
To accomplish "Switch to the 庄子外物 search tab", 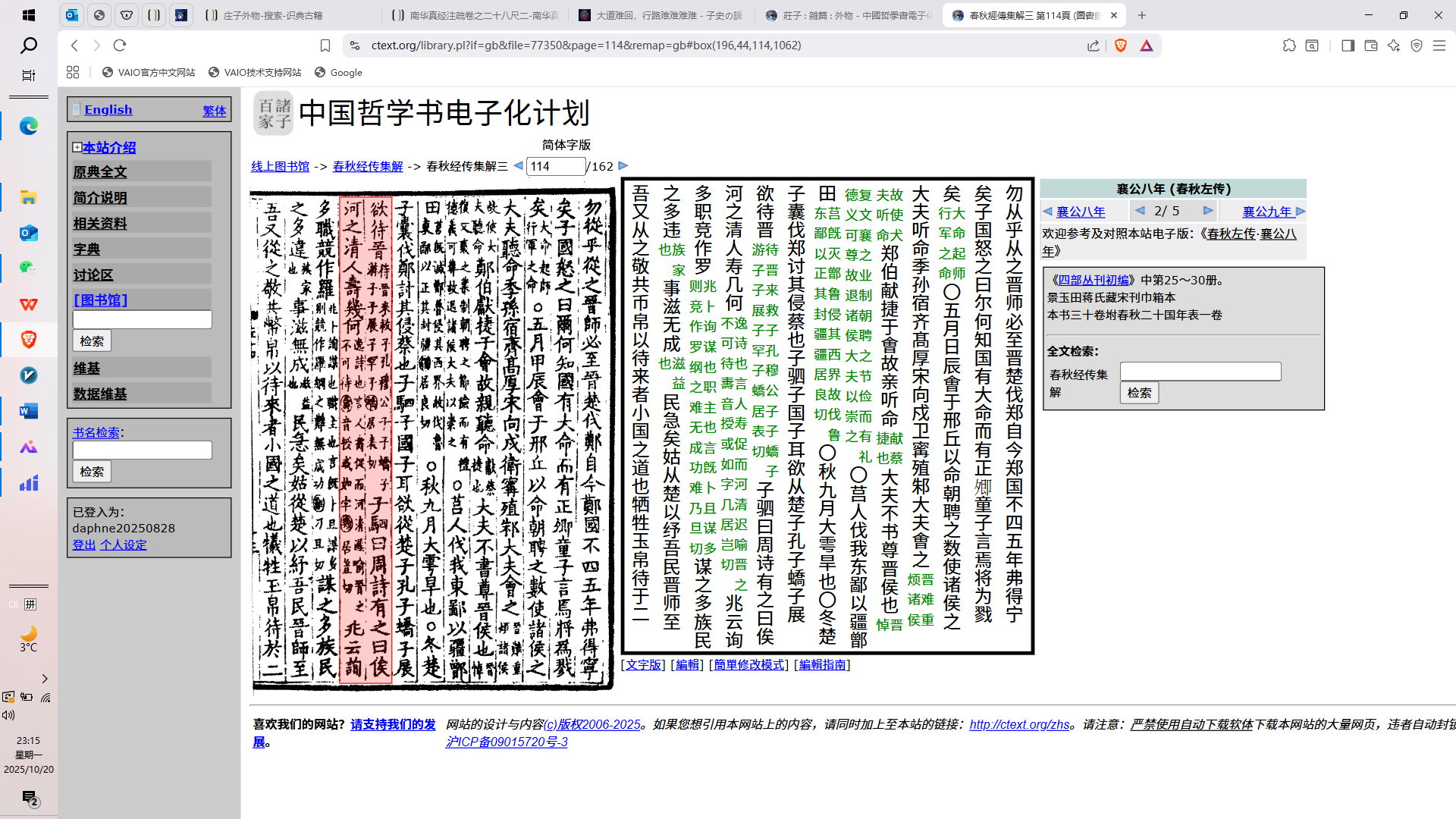I will (273, 15).
